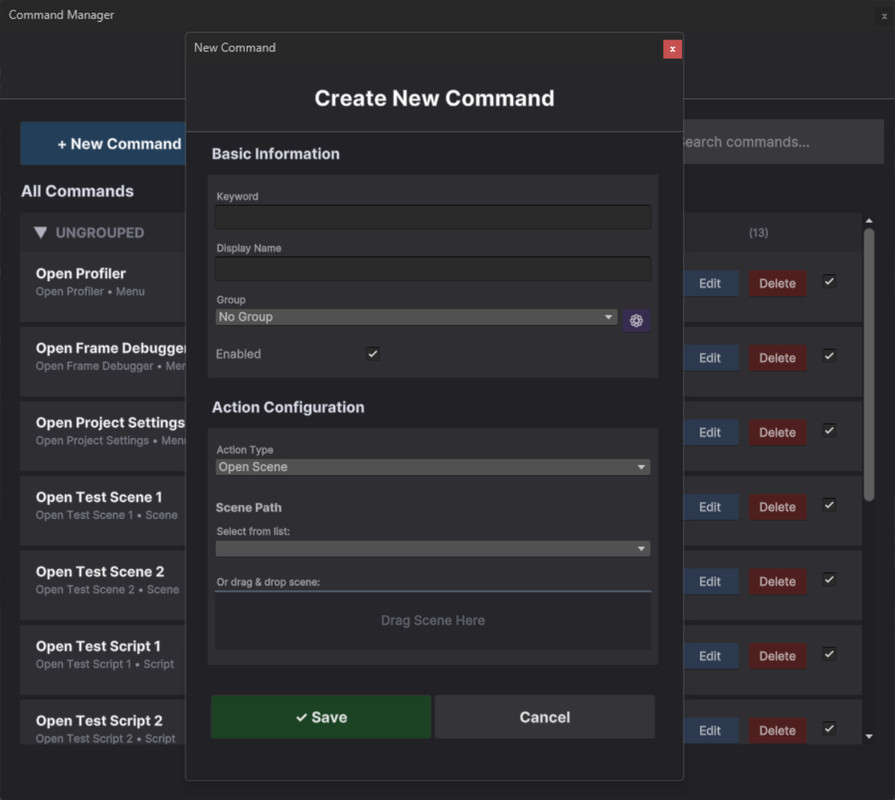
Task: Uncheck the Open Profiler command checkbox
Action: [829, 282]
